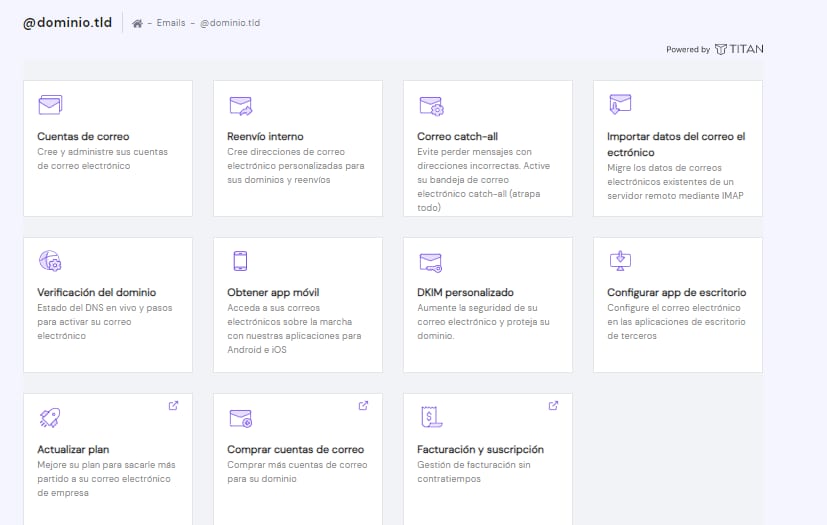Click the Reenvío interno forwarding icon
Image resolution: width=827 pixels, height=525 pixels.
240,106
